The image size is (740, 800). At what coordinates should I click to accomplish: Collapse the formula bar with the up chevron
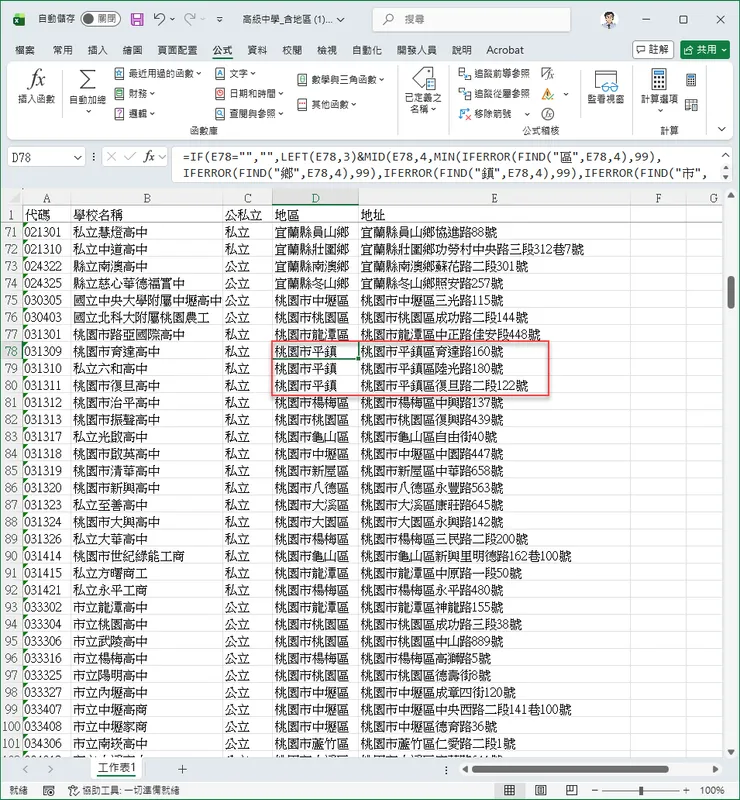point(725,155)
